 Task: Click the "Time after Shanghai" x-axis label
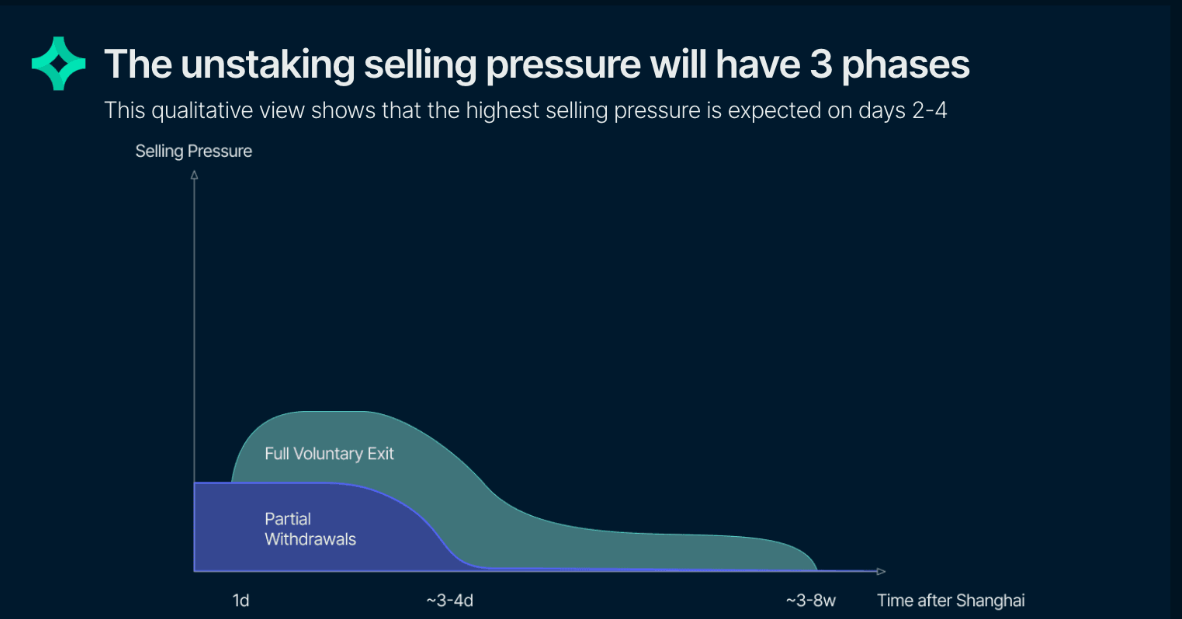(x=951, y=601)
